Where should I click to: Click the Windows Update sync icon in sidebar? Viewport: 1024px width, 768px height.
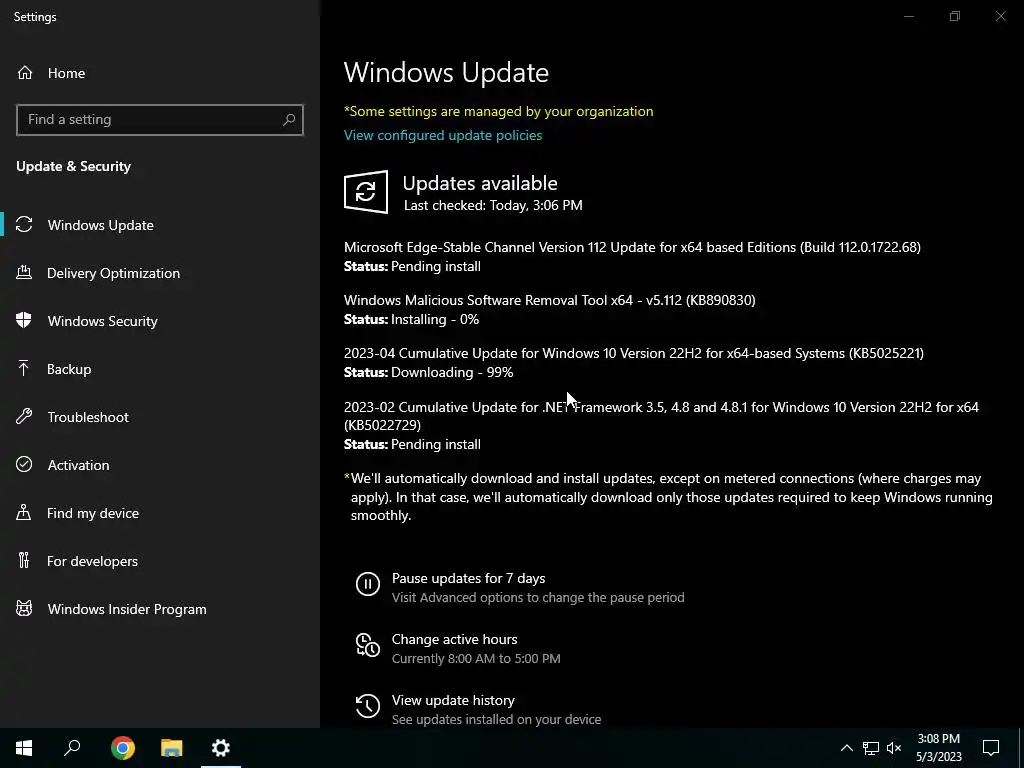click(24, 225)
